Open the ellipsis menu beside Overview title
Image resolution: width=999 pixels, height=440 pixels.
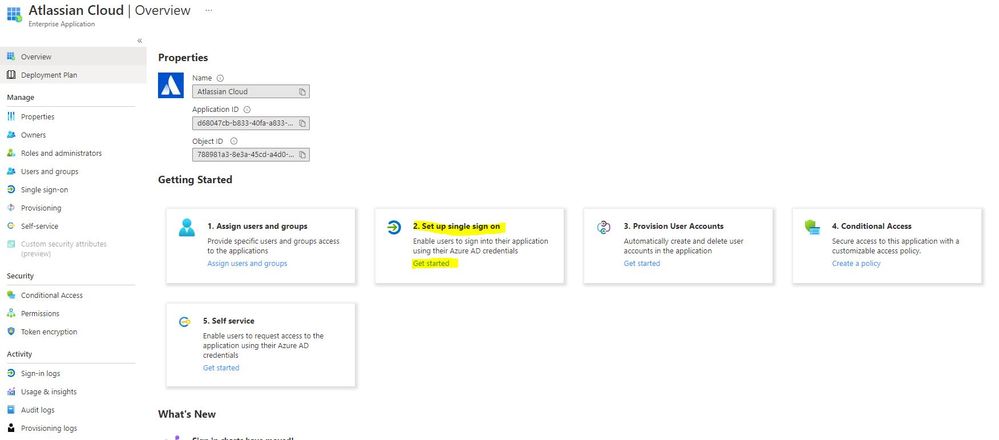point(209,11)
